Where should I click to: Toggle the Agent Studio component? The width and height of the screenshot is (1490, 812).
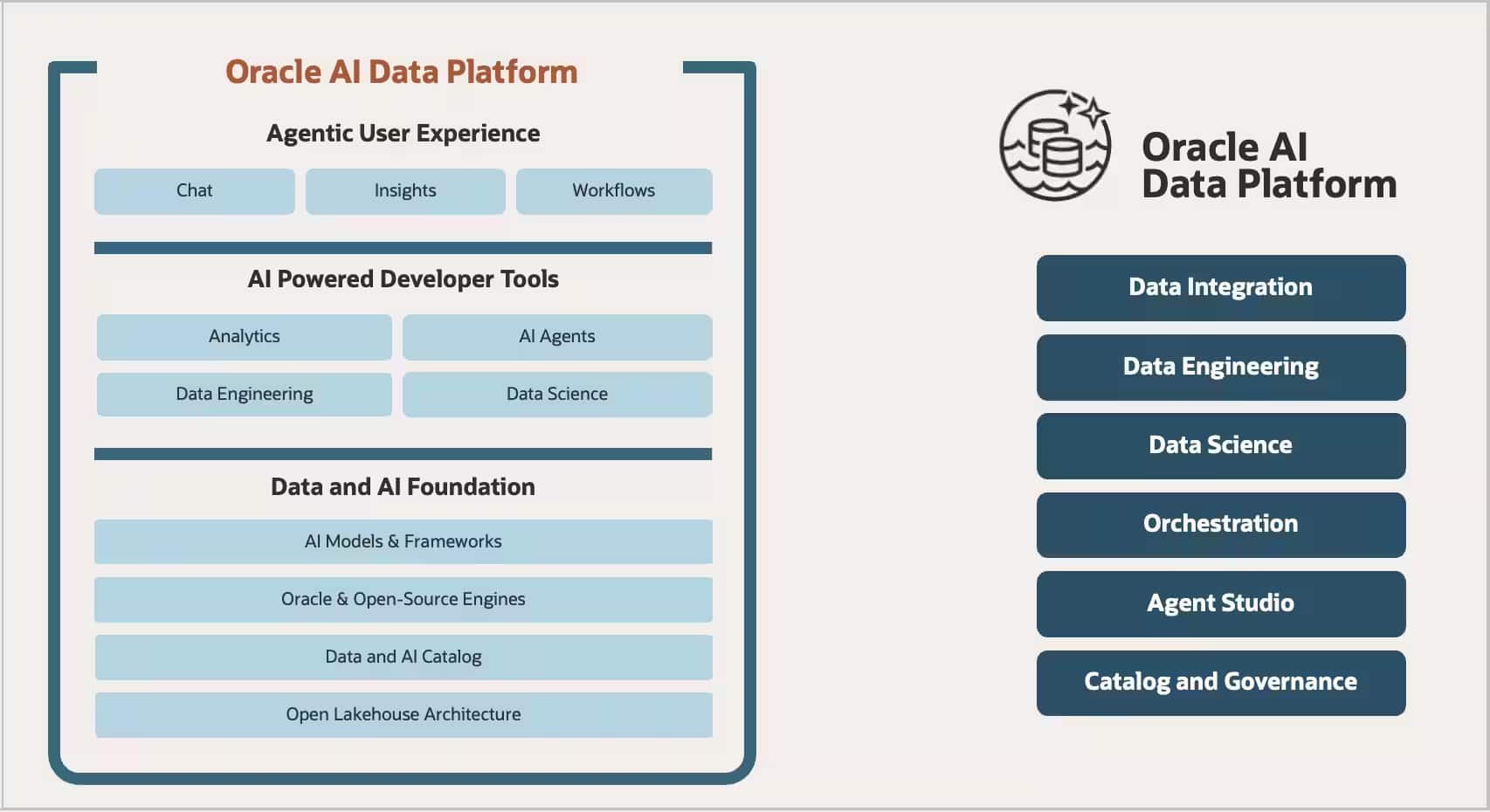(x=1219, y=603)
